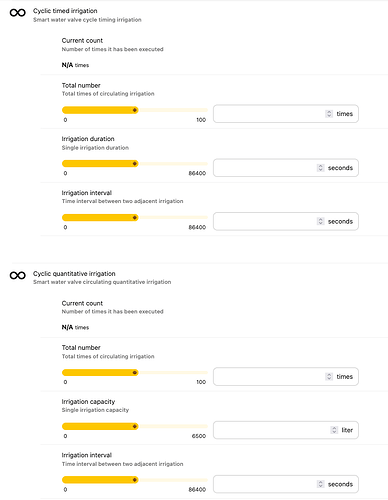Viewport: 388px width, 500px height.
Task: Click the stepper arrows in timed Total number field
Action: 329,114
